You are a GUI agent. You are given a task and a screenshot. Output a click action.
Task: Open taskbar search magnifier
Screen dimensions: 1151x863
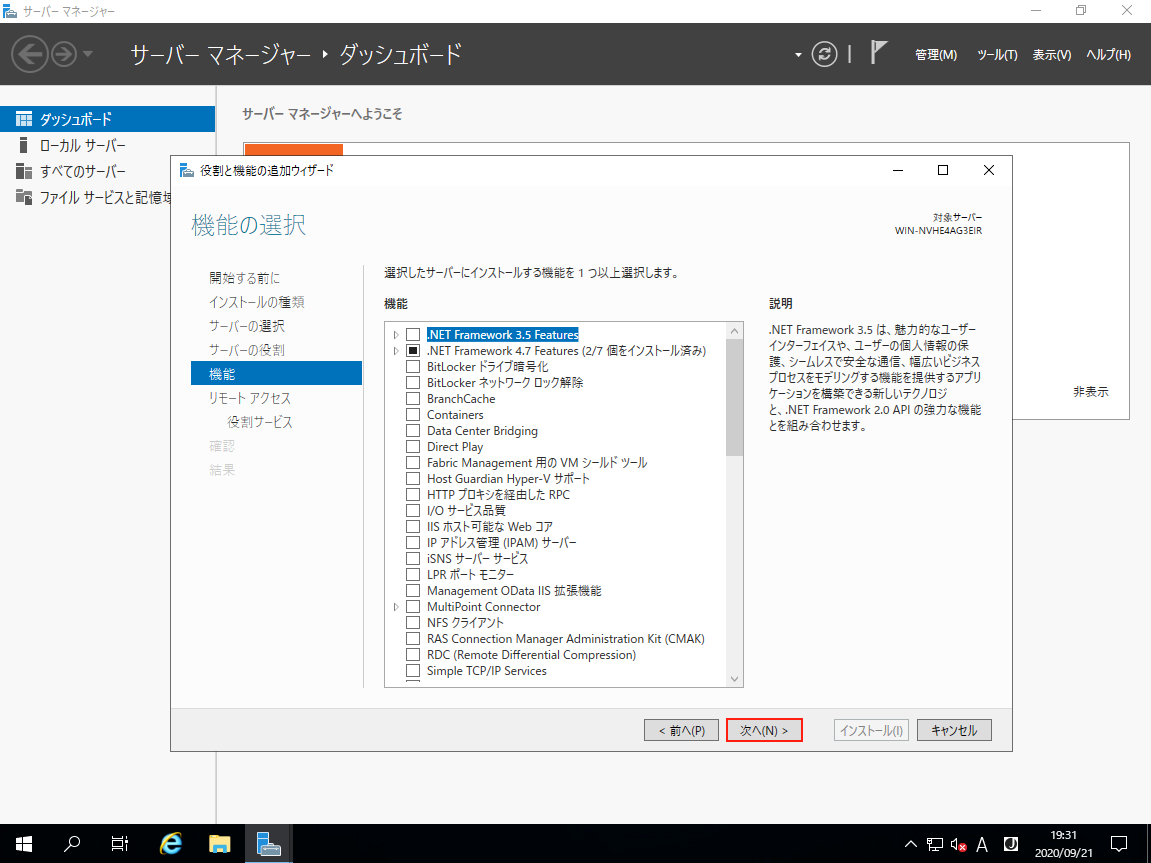(71, 844)
